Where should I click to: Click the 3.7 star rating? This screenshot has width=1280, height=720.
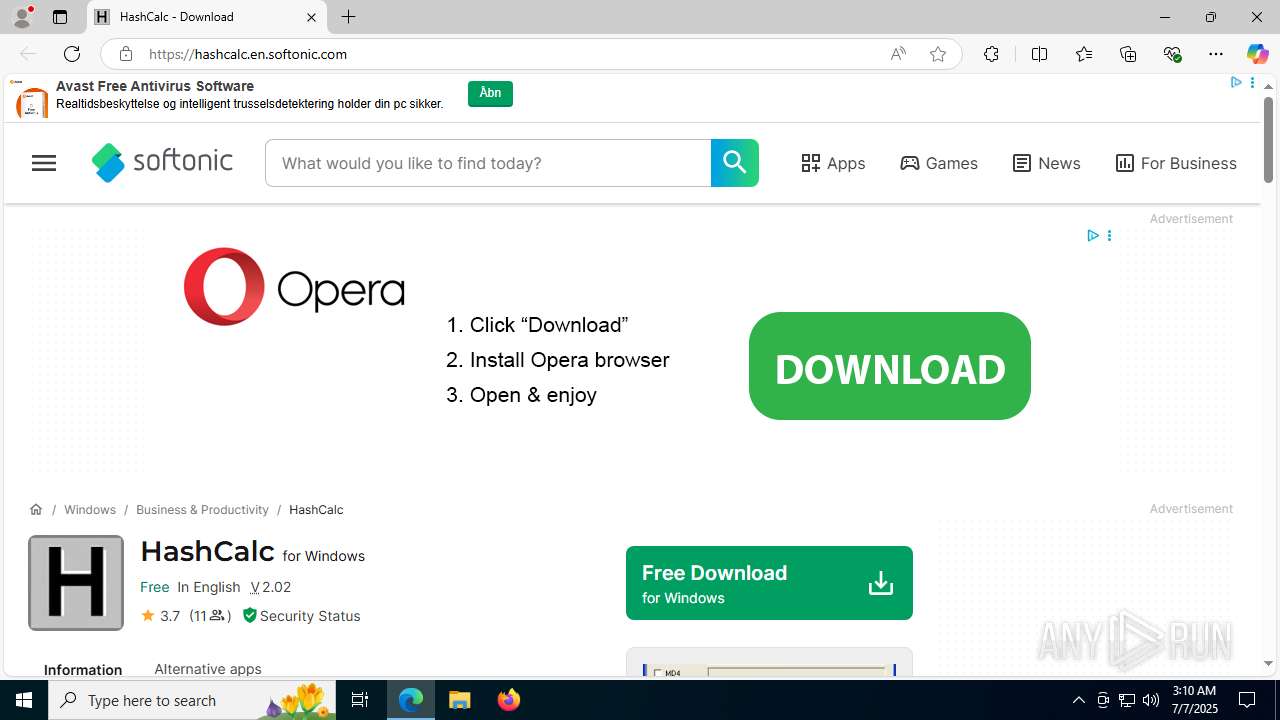[x=160, y=616]
